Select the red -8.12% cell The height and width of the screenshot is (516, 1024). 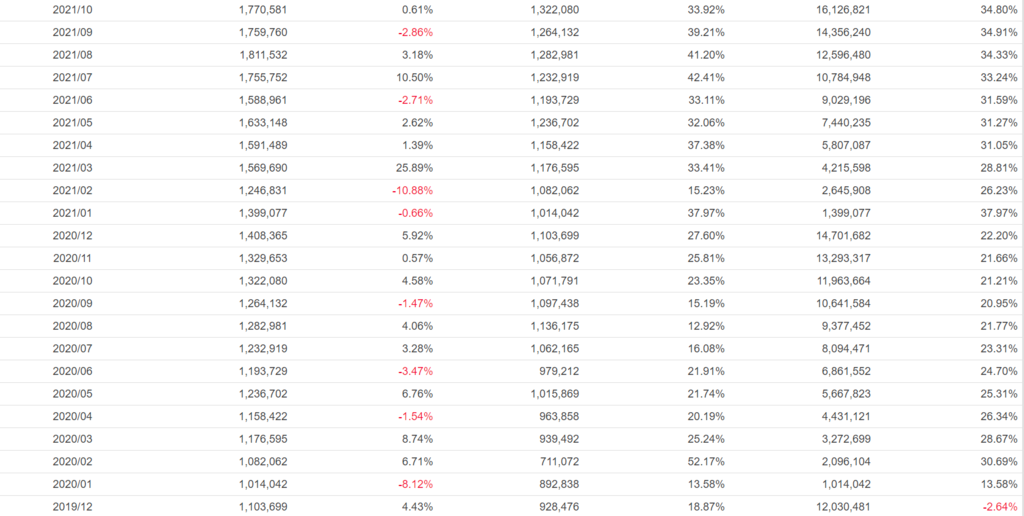coord(413,485)
